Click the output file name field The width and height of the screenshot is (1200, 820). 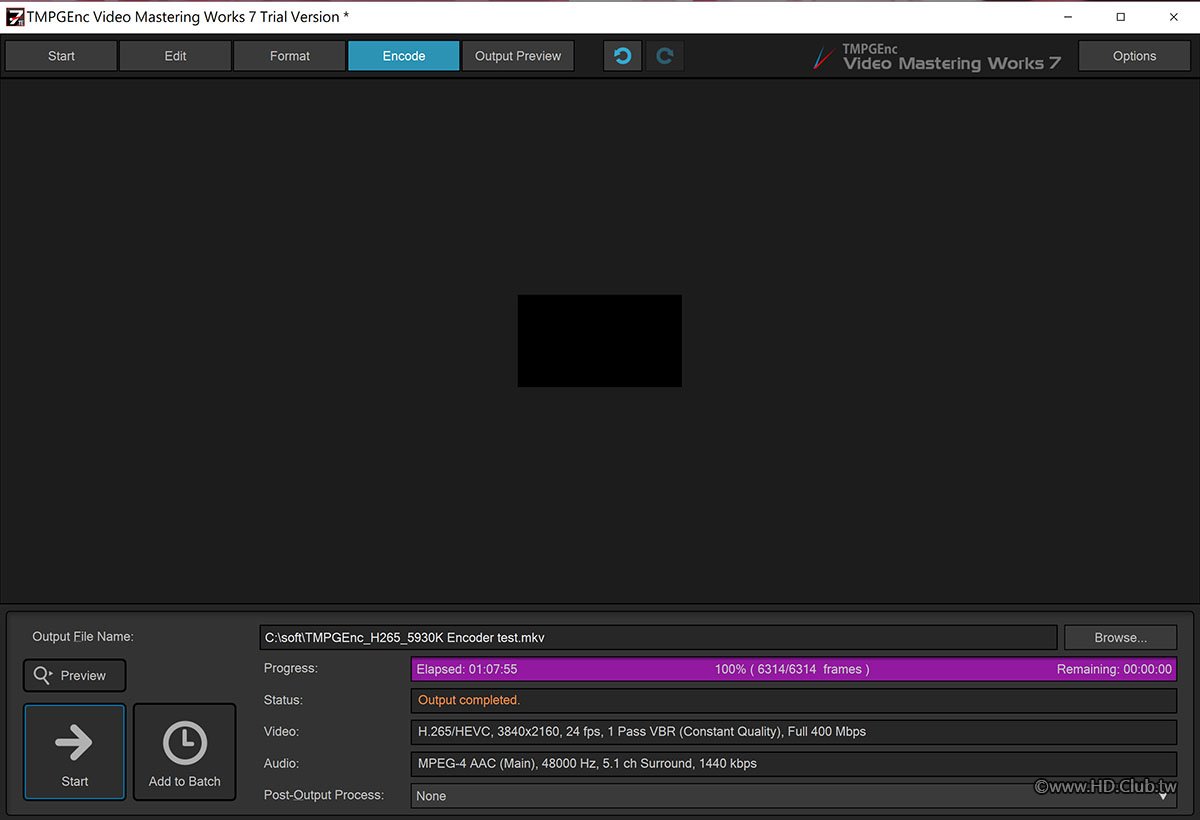(x=658, y=637)
